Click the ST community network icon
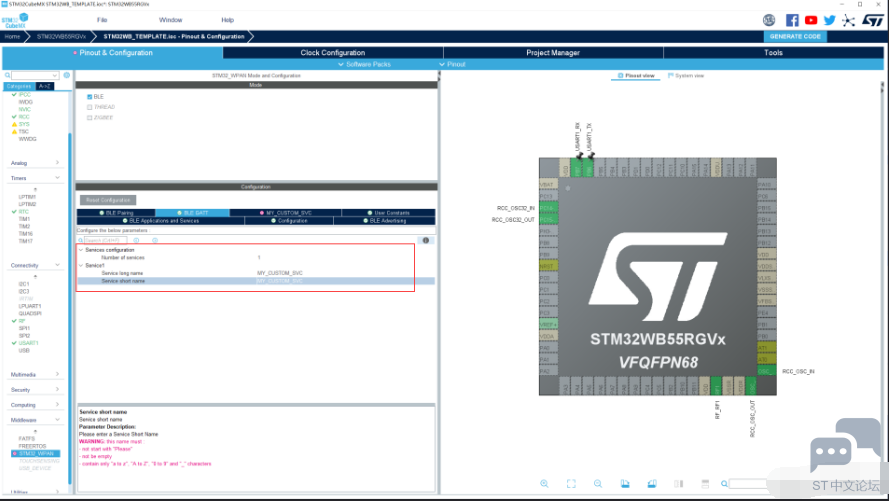 (x=849, y=20)
